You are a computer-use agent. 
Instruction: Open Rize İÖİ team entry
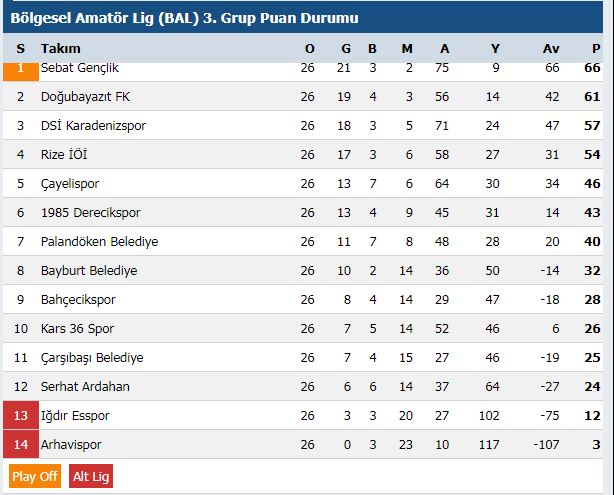coord(64,155)
